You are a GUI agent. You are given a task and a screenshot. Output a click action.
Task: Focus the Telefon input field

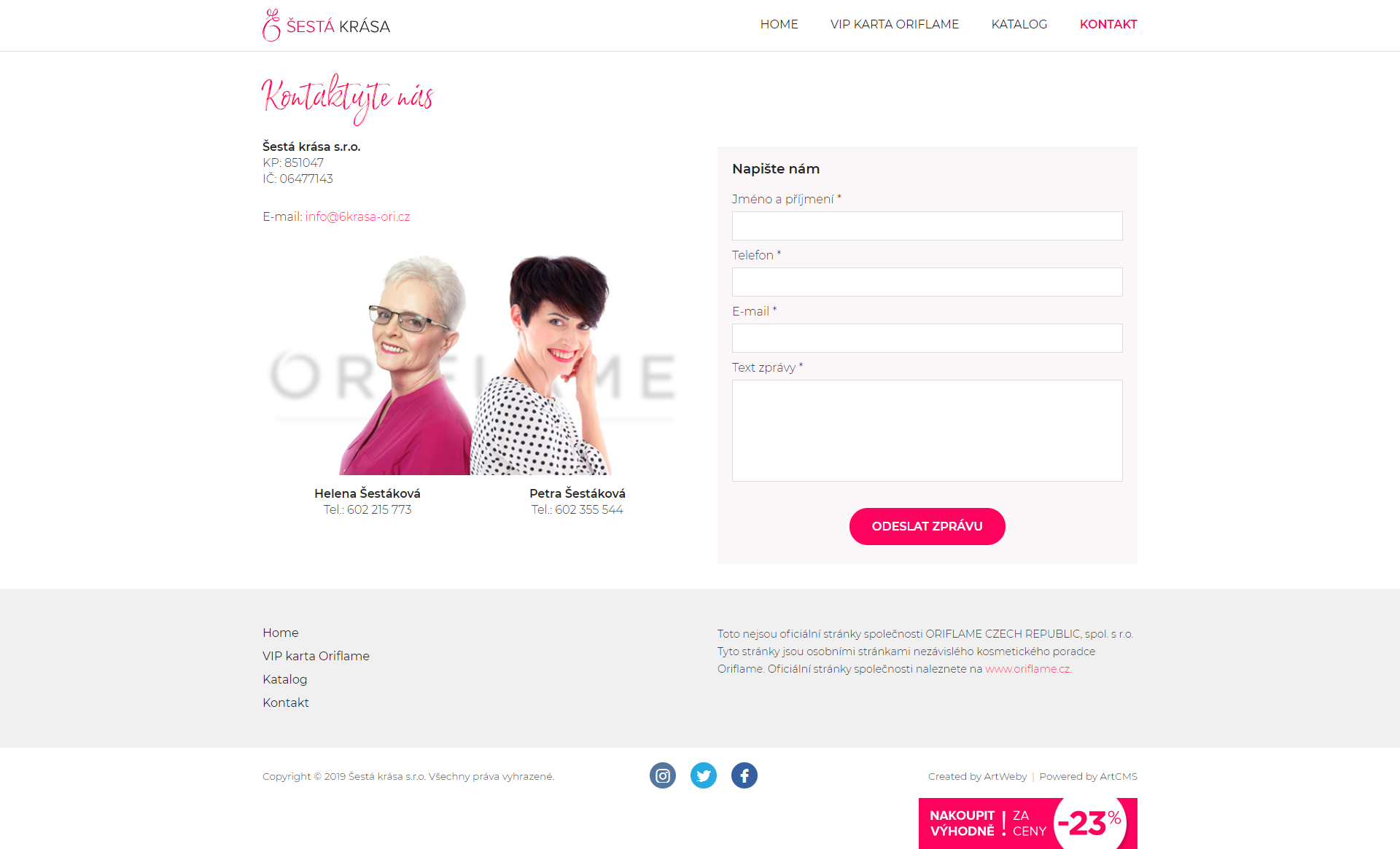[x=927, y=282]
